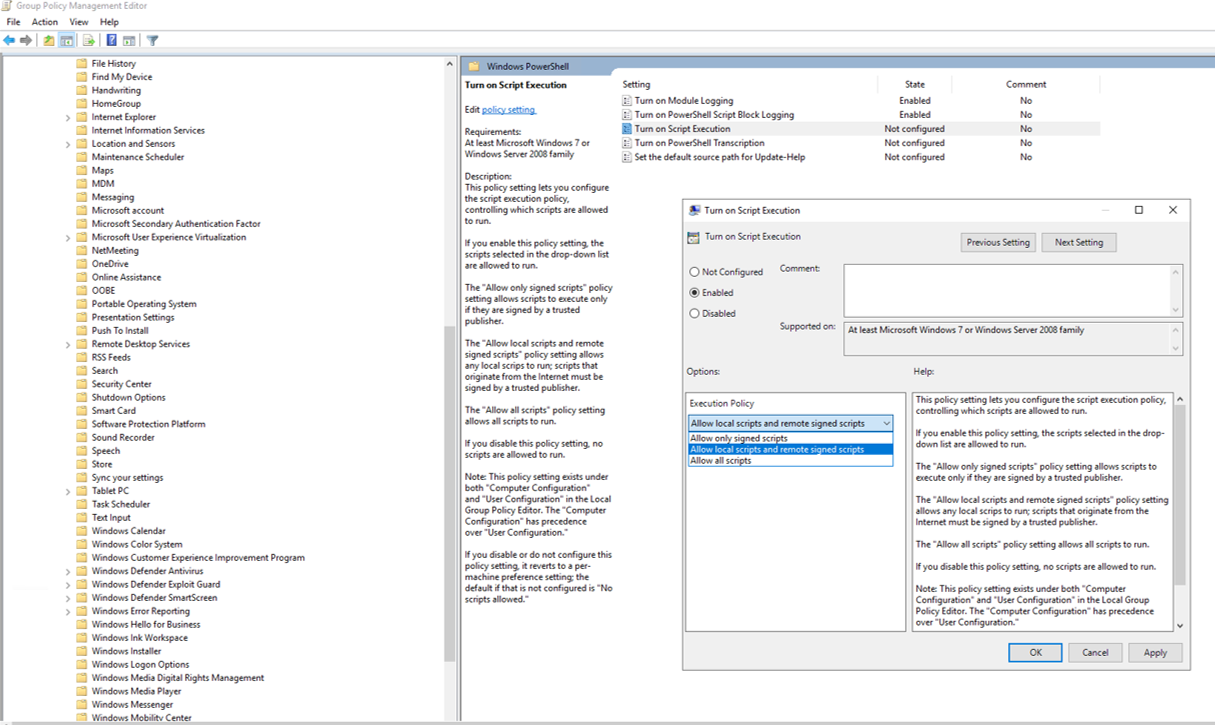This screenshot has width=1215, height=725.
Task: Expand the Windows Defender Exploit Guard node
Action: [x=68, y=585]
